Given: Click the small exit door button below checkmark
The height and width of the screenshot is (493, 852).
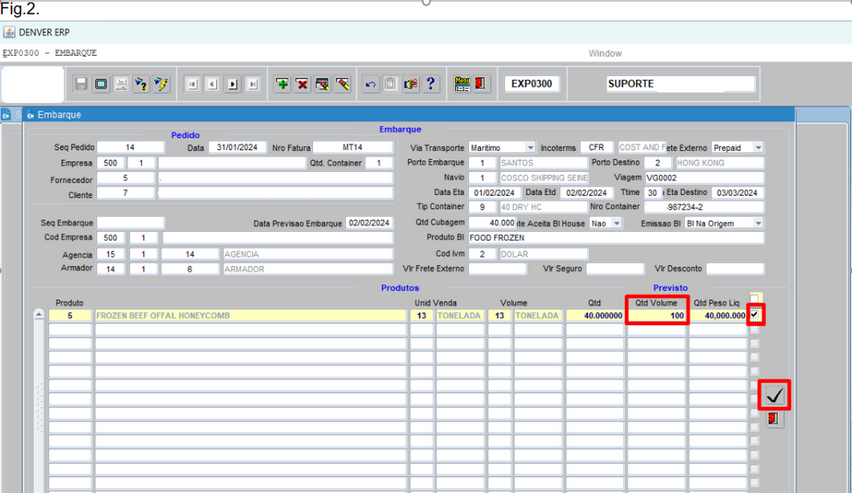Looking at the screenshot, I should (x=773, y=420).
